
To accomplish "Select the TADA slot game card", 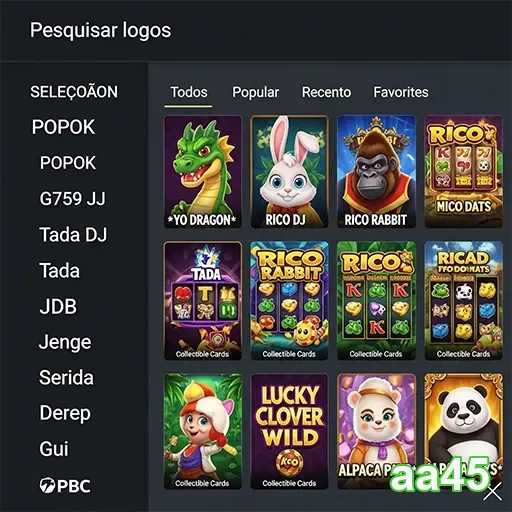I will click(203, 301).
